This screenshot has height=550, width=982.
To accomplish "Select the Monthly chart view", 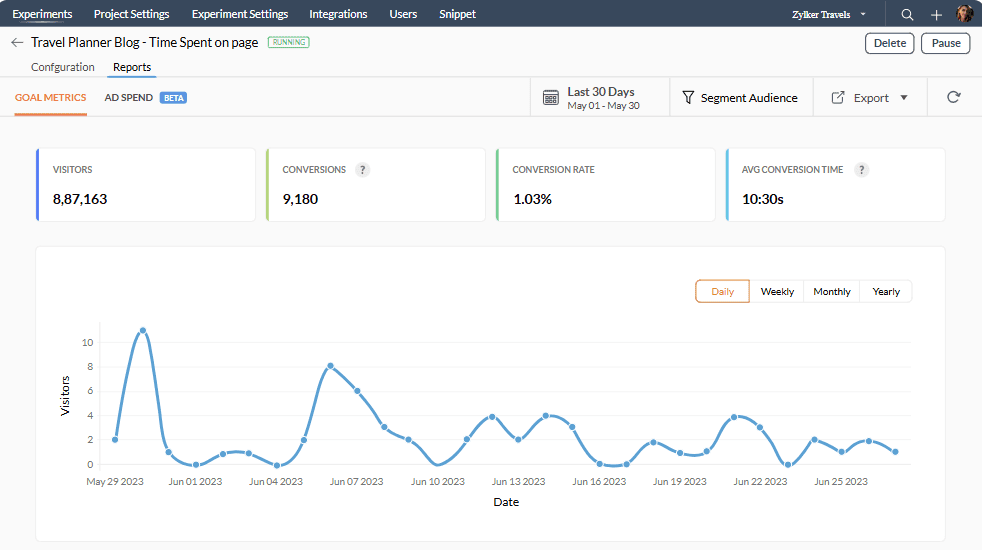I will click(832, 291).
